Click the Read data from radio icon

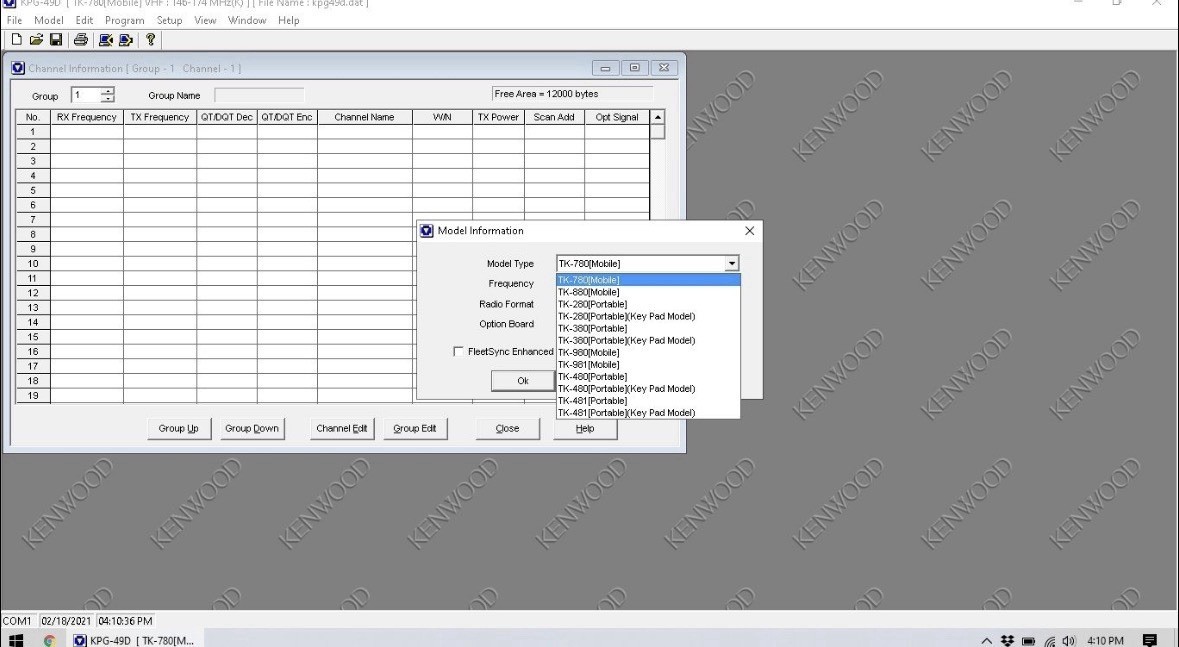tap(106, 40)
